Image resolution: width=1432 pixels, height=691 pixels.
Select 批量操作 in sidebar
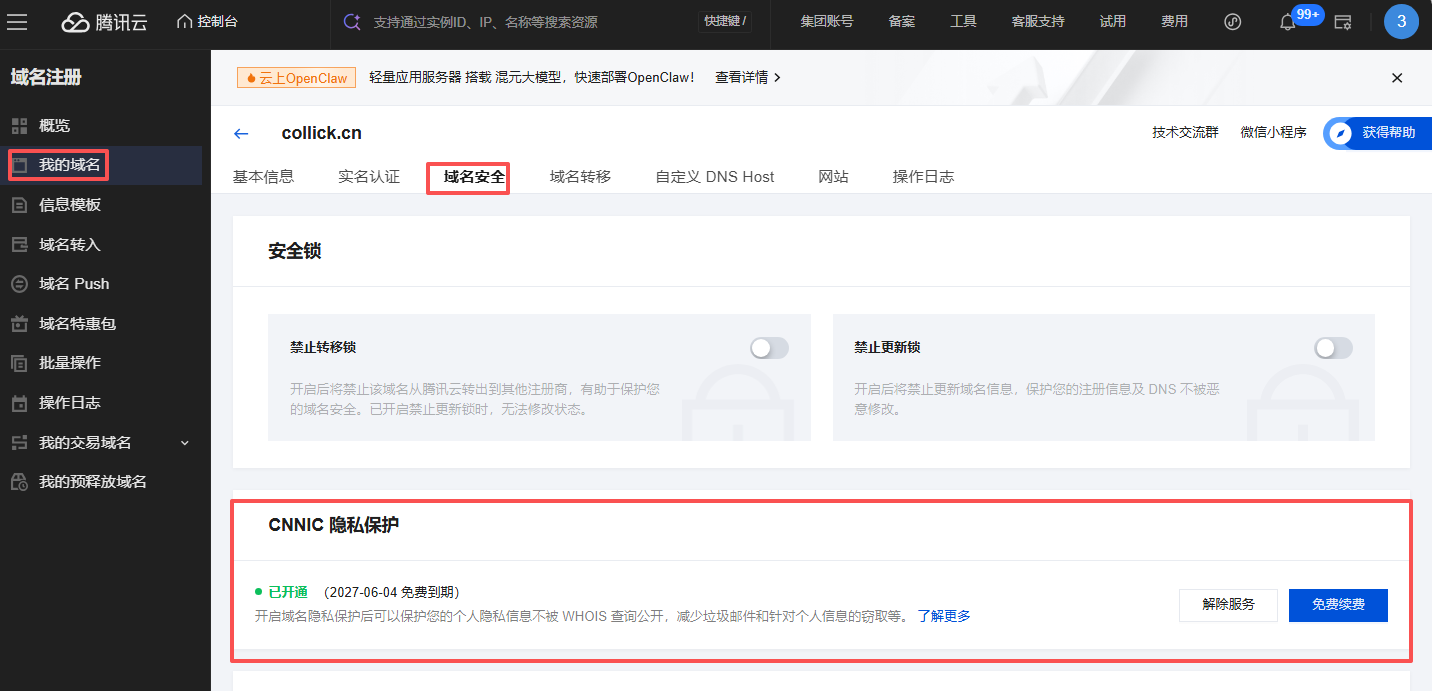(x=70, y=363)
